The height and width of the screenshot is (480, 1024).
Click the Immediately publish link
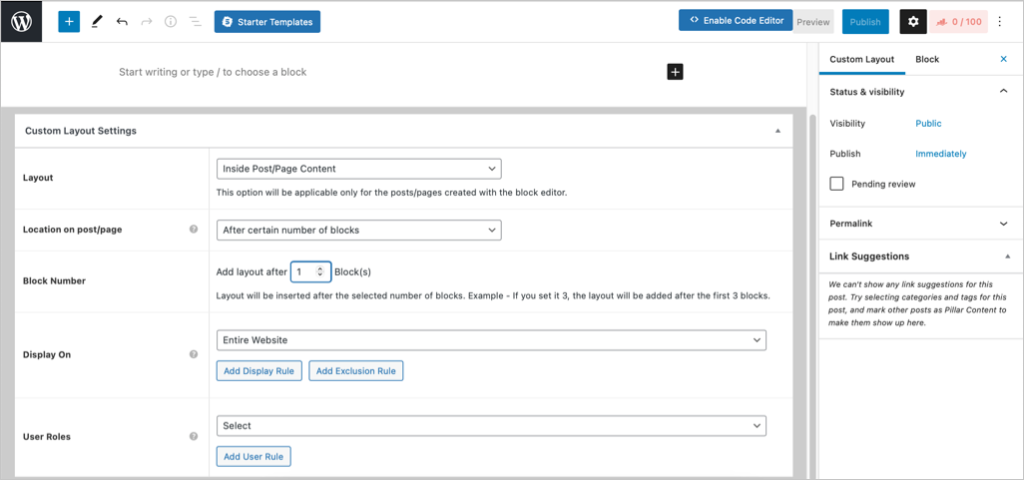[940, 154]
